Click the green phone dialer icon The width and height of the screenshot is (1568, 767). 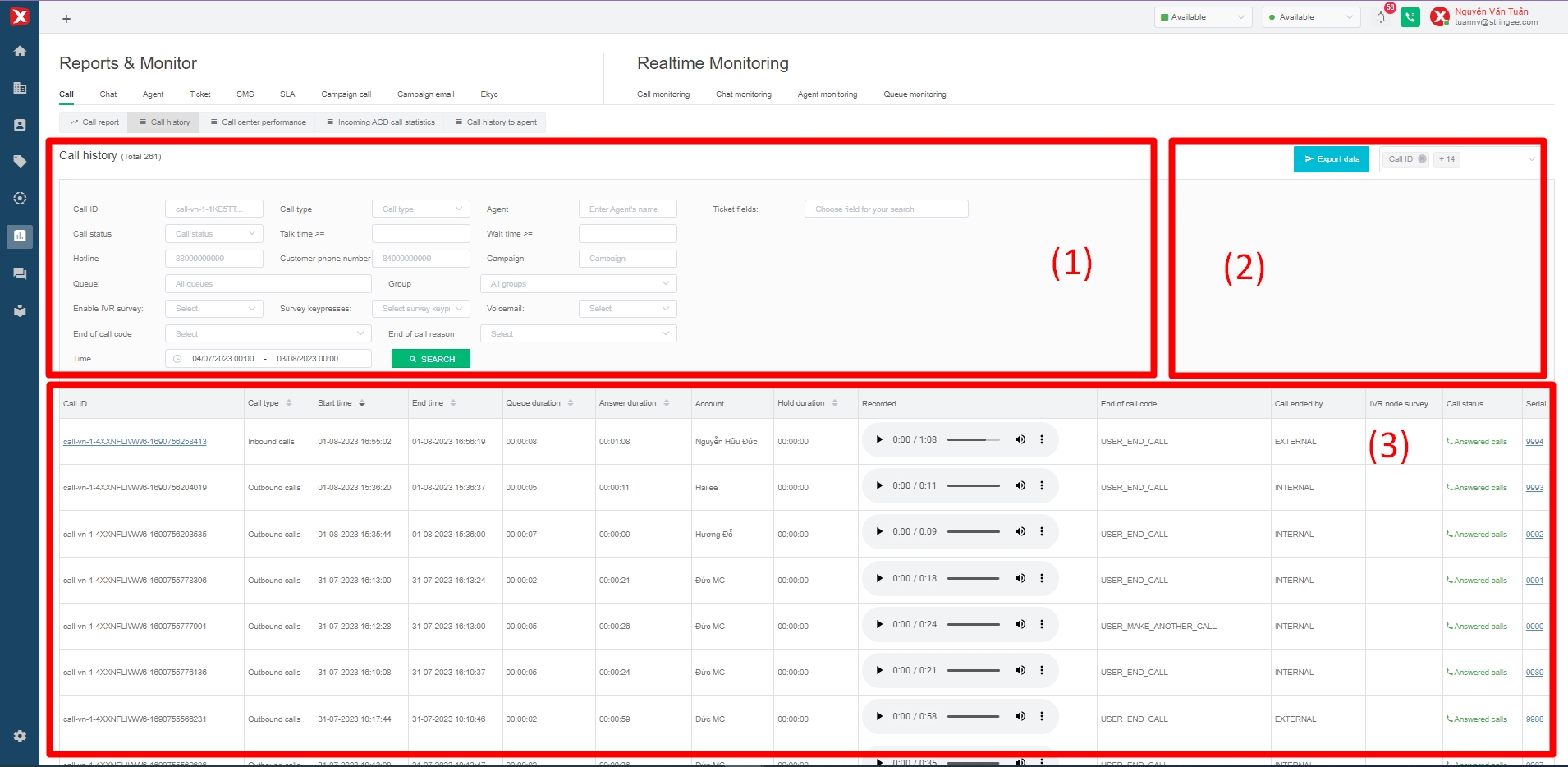click(1410, 17)
